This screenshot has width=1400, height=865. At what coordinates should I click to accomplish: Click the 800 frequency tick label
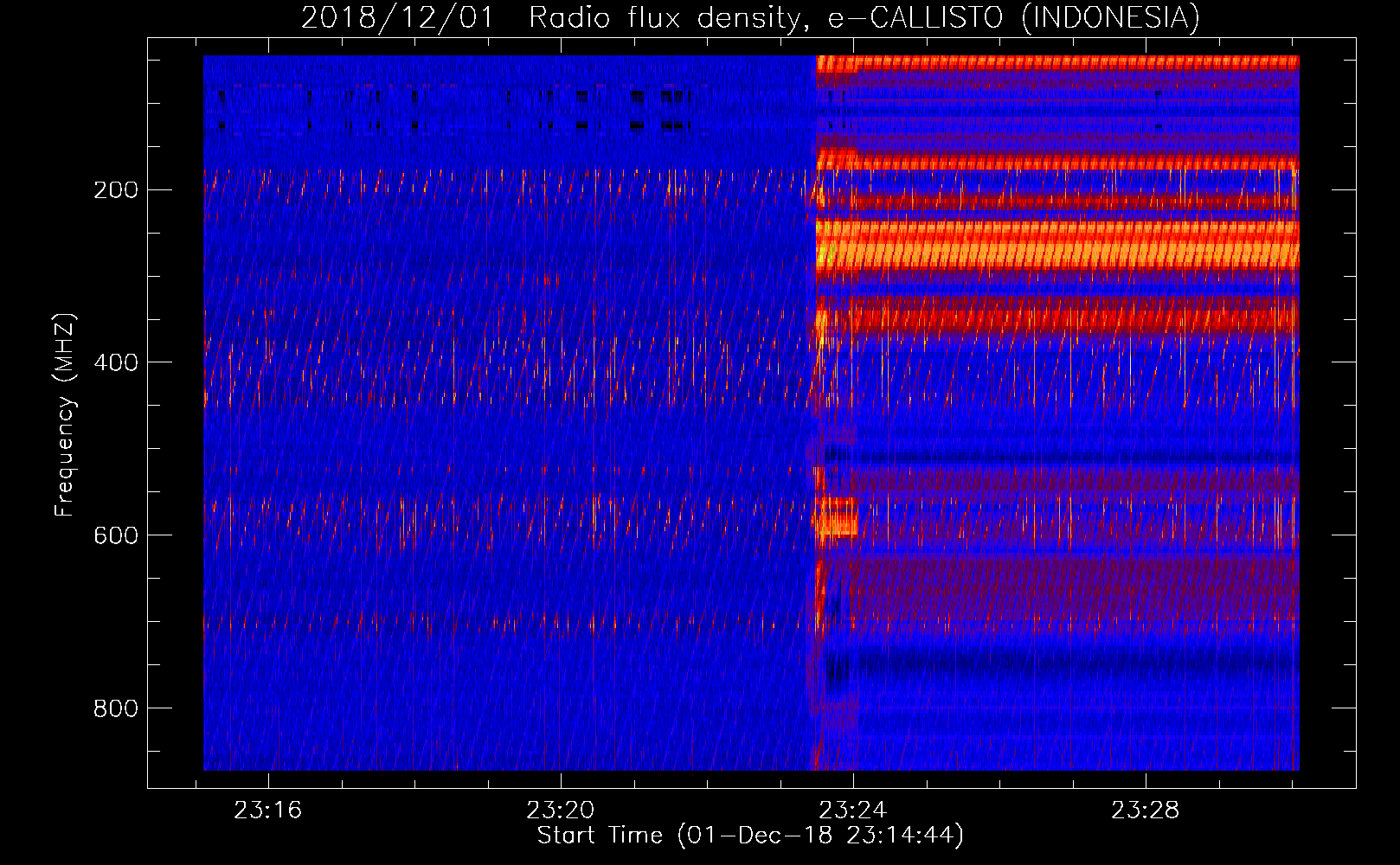[116, 708]
